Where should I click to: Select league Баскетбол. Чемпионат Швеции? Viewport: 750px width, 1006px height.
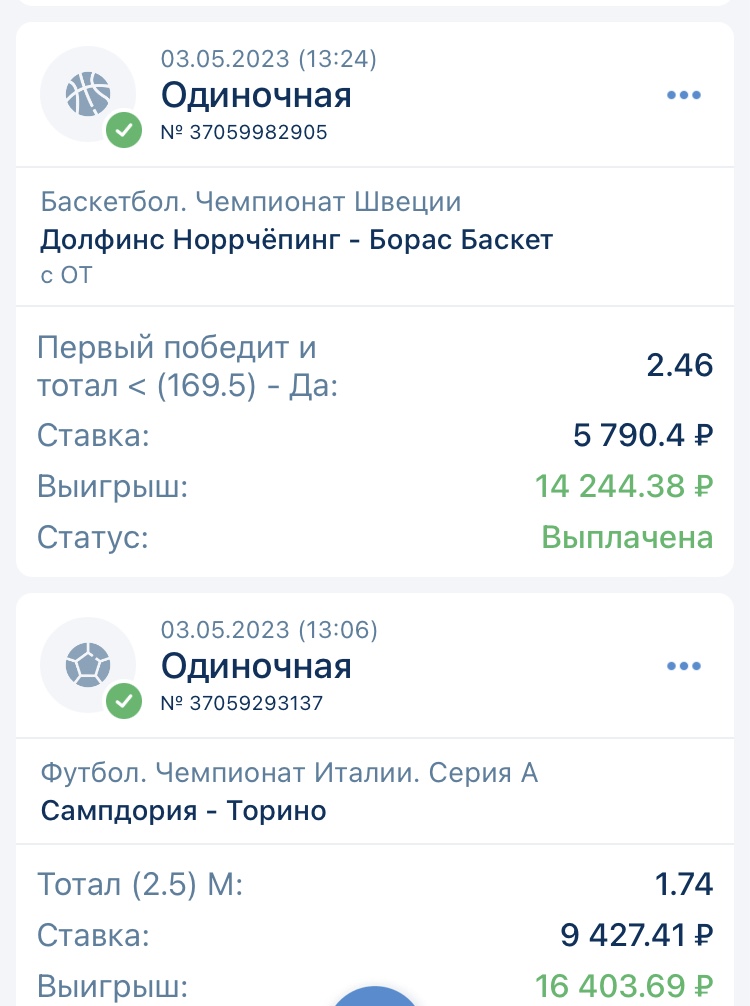point(251,203)
